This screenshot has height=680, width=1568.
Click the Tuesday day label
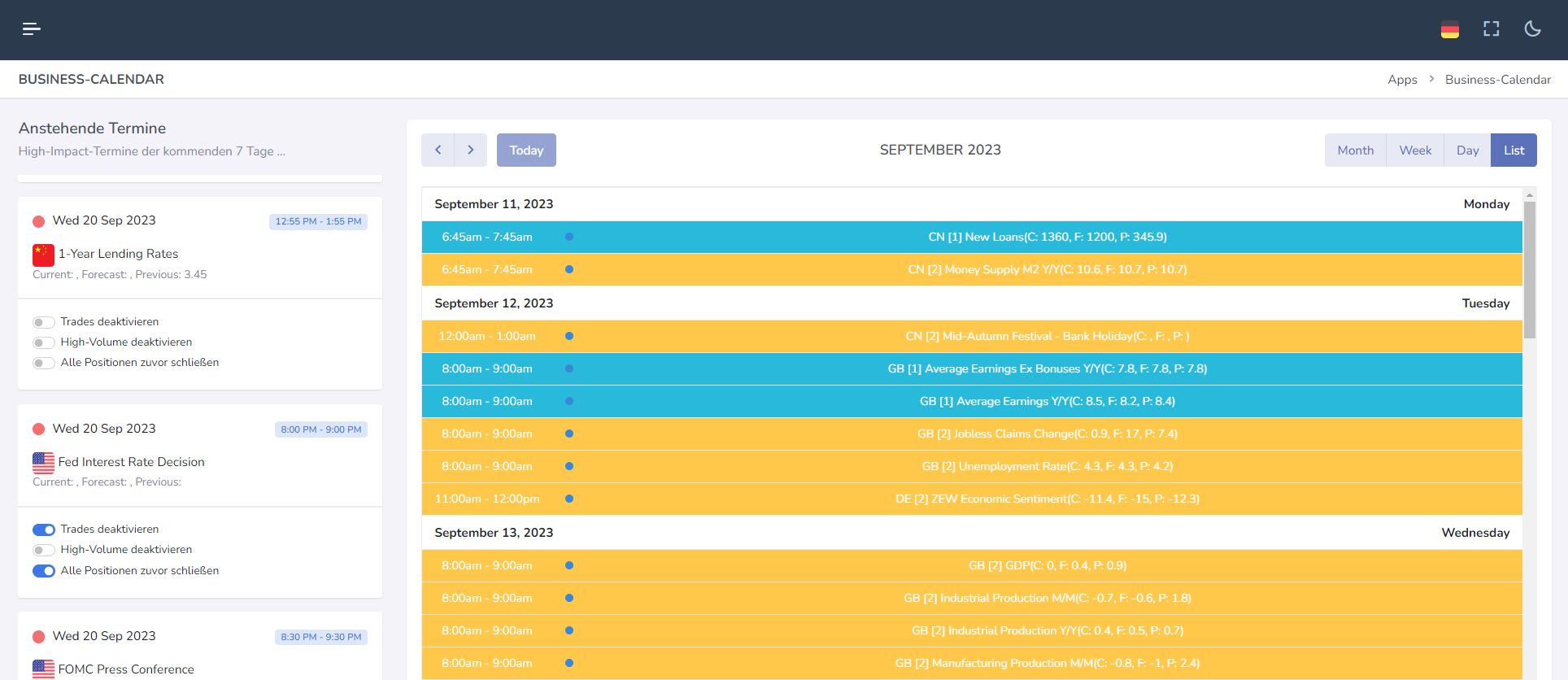[x=1485, y=303]
